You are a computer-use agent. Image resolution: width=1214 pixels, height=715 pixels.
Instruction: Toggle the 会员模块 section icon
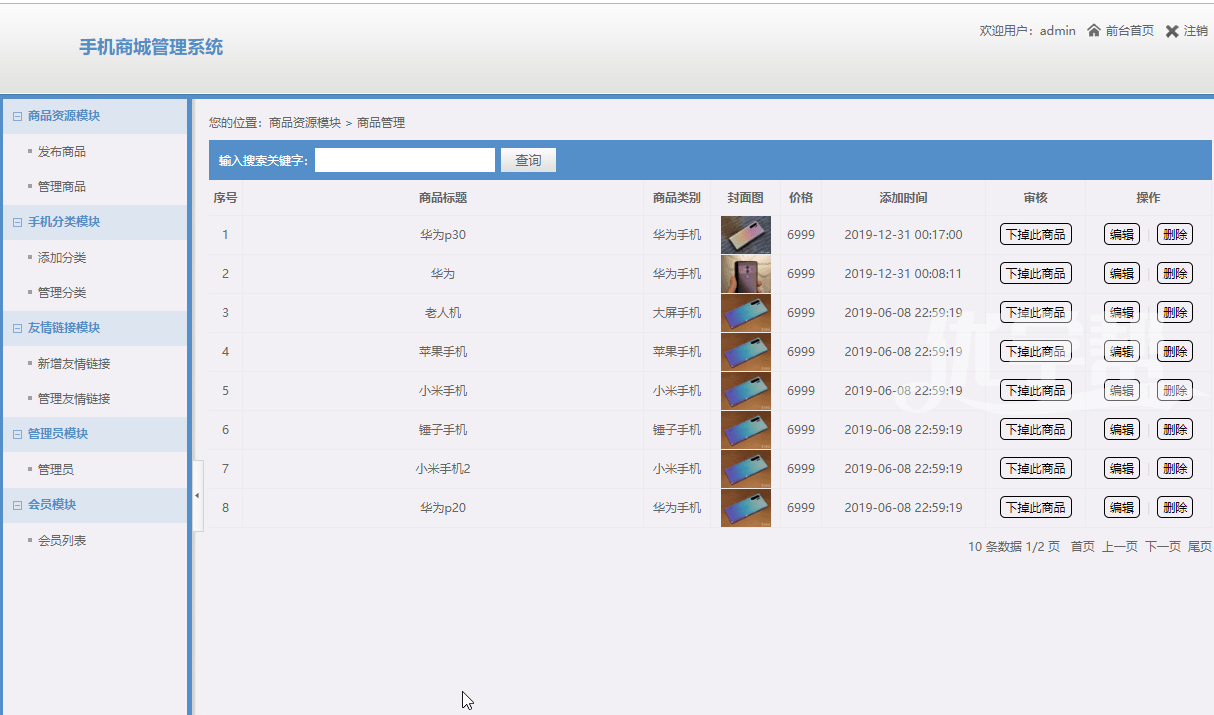tap(17, 505)
